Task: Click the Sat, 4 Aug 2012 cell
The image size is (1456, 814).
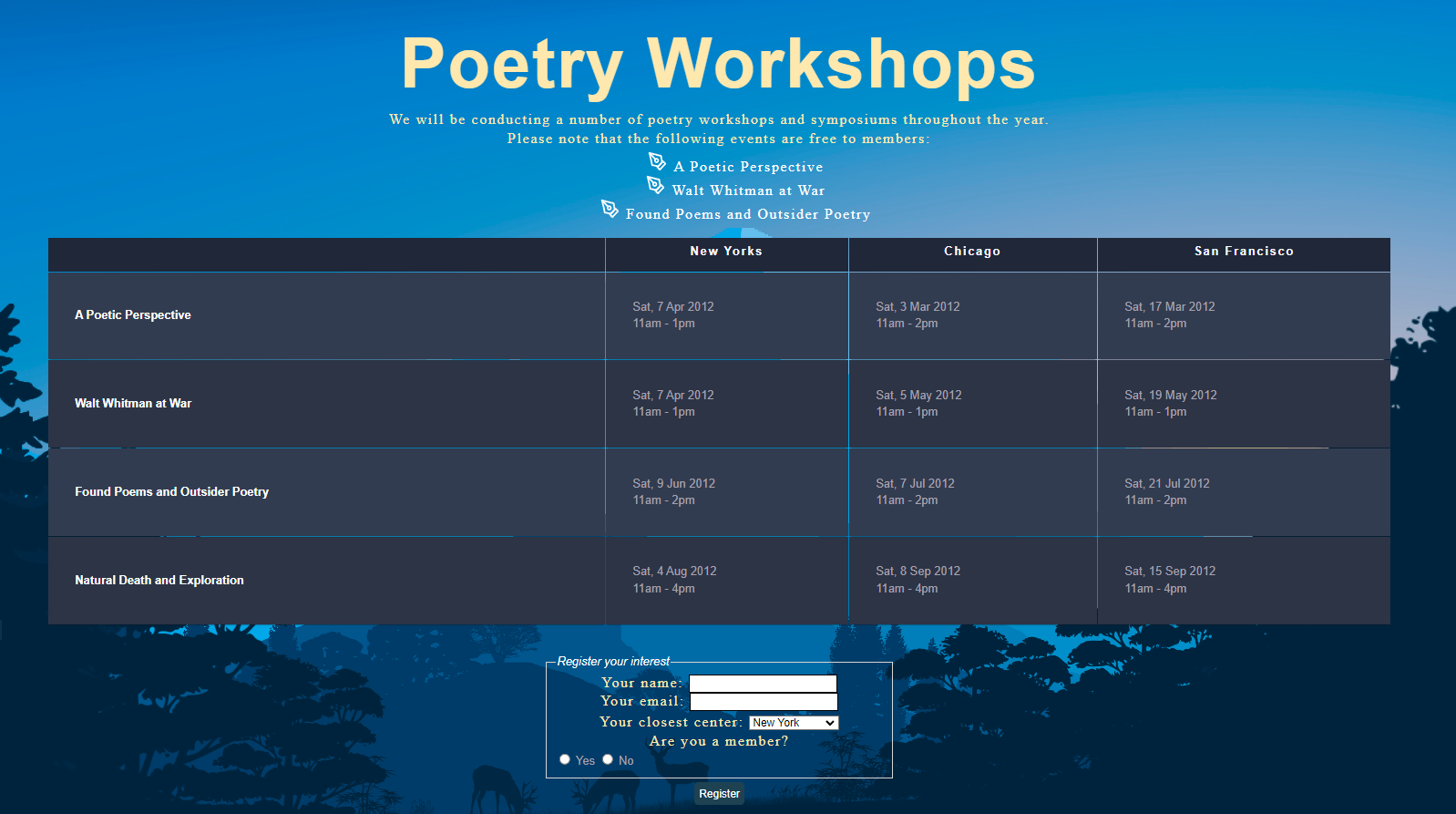Action: click(726, 581)
